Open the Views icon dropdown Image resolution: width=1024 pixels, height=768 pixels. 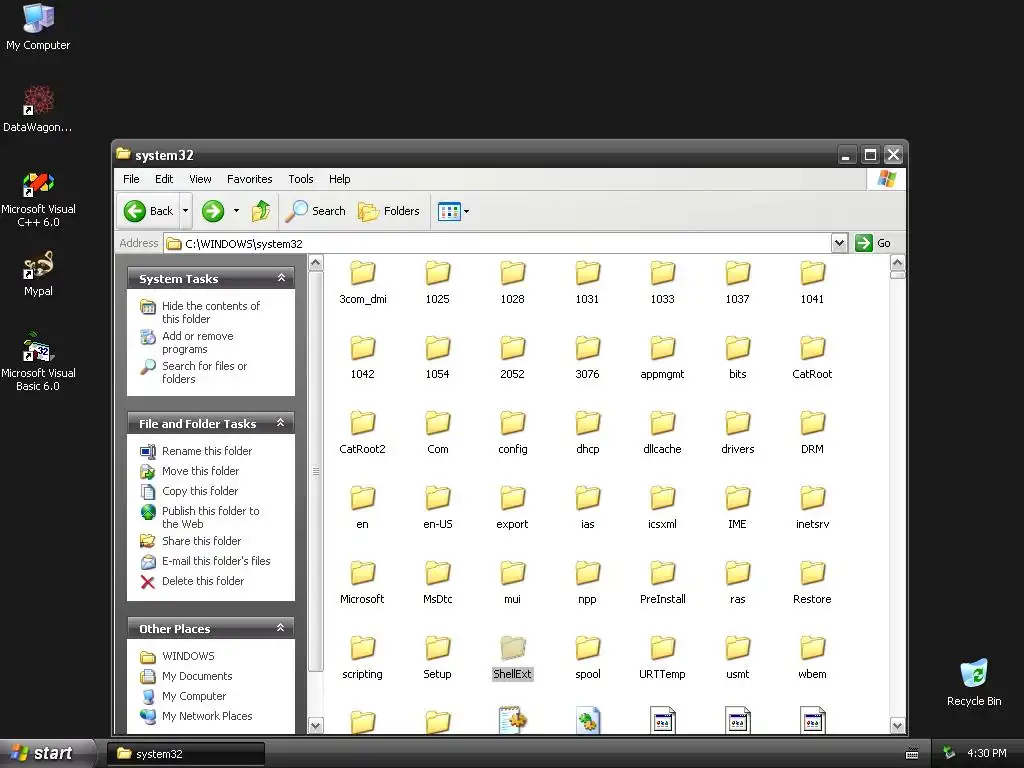[x=453, y=212]
